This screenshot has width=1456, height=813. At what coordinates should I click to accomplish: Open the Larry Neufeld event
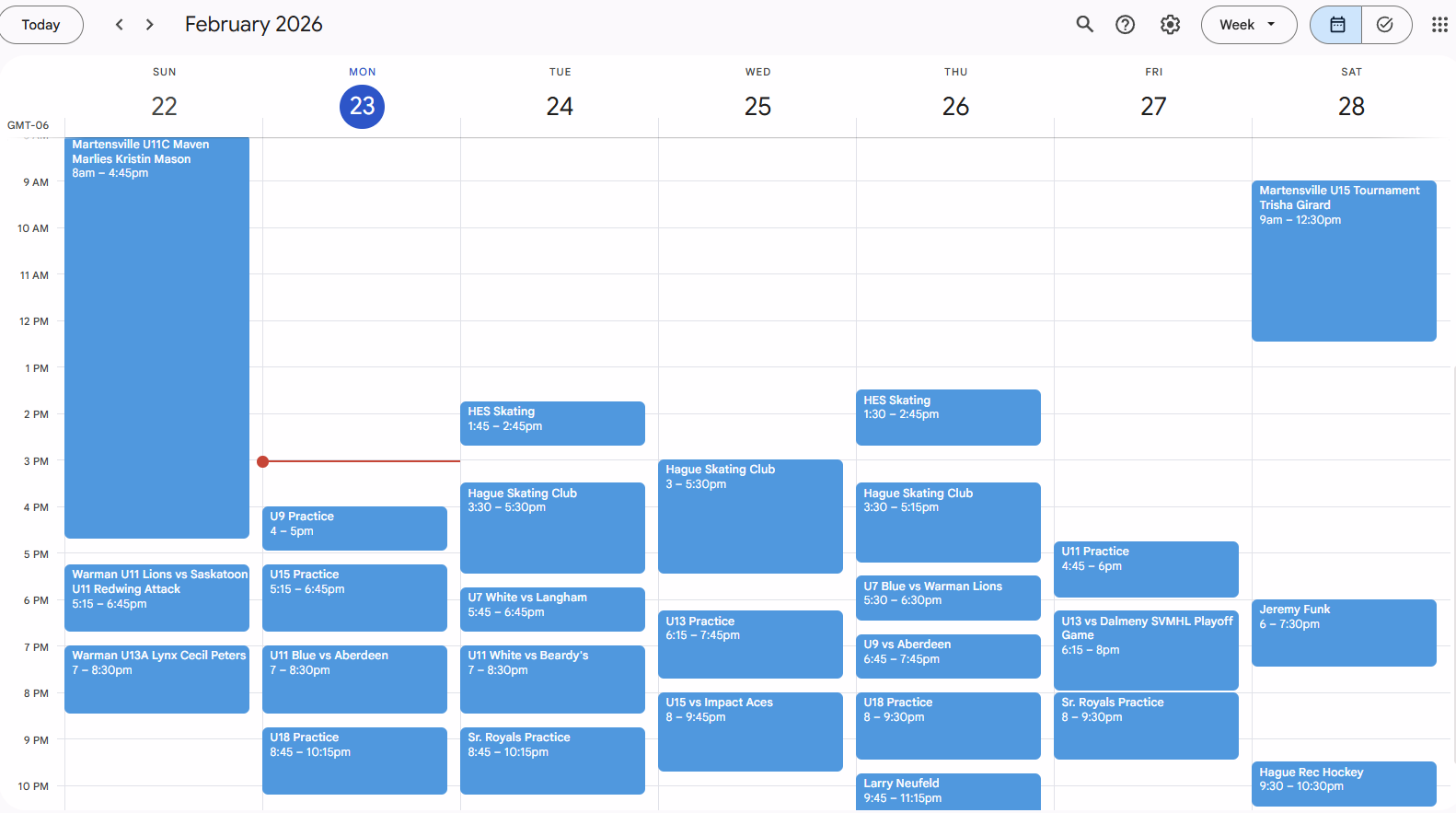[x=948, y=791]
